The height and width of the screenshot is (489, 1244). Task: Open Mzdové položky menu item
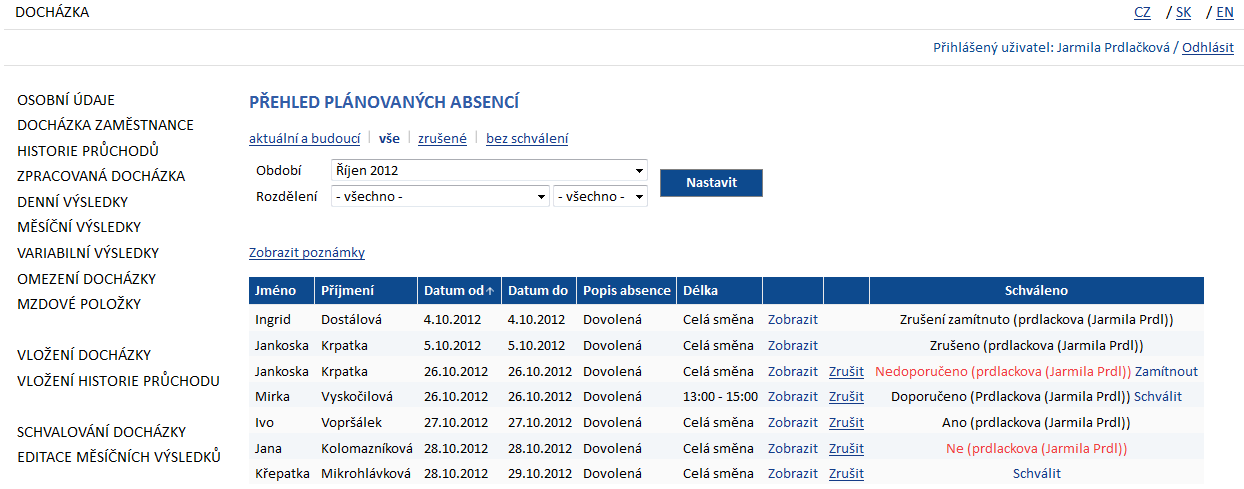79,304
